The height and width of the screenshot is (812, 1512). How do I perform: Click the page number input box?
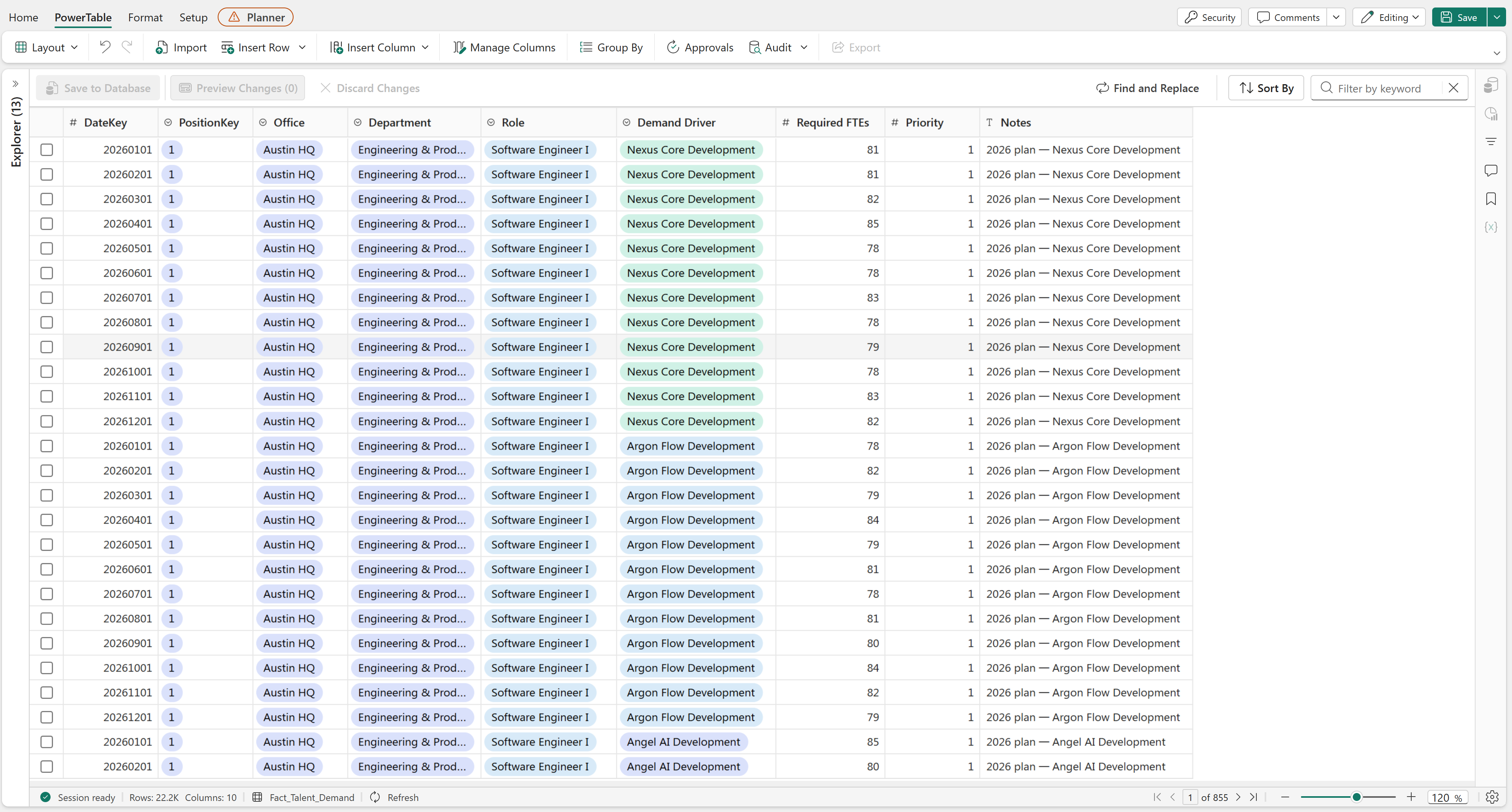click(x=1190, y=797)
